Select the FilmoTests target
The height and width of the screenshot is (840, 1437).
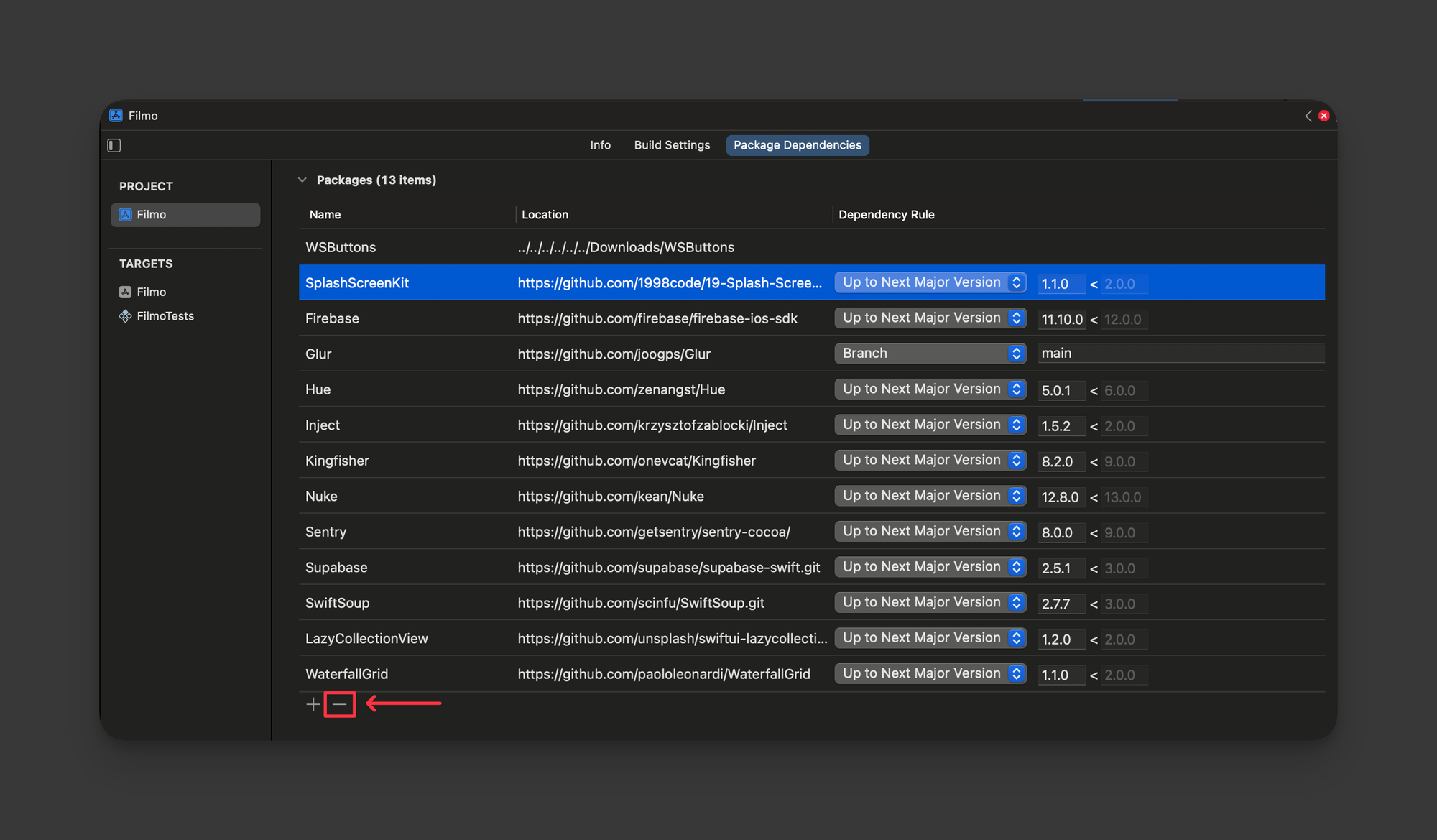[x=165, y=316]
